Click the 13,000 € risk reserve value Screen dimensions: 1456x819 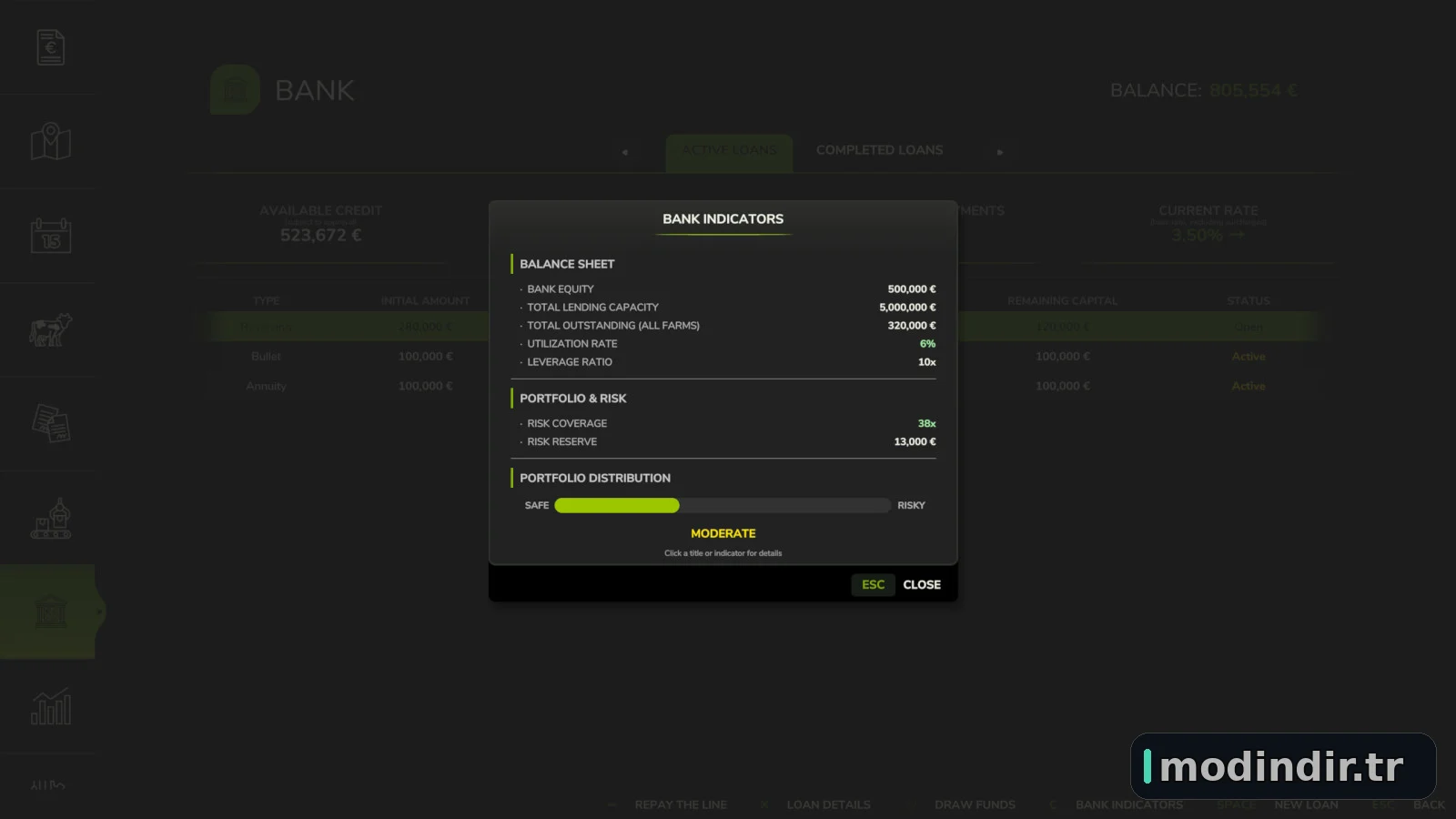coord(915,441)
